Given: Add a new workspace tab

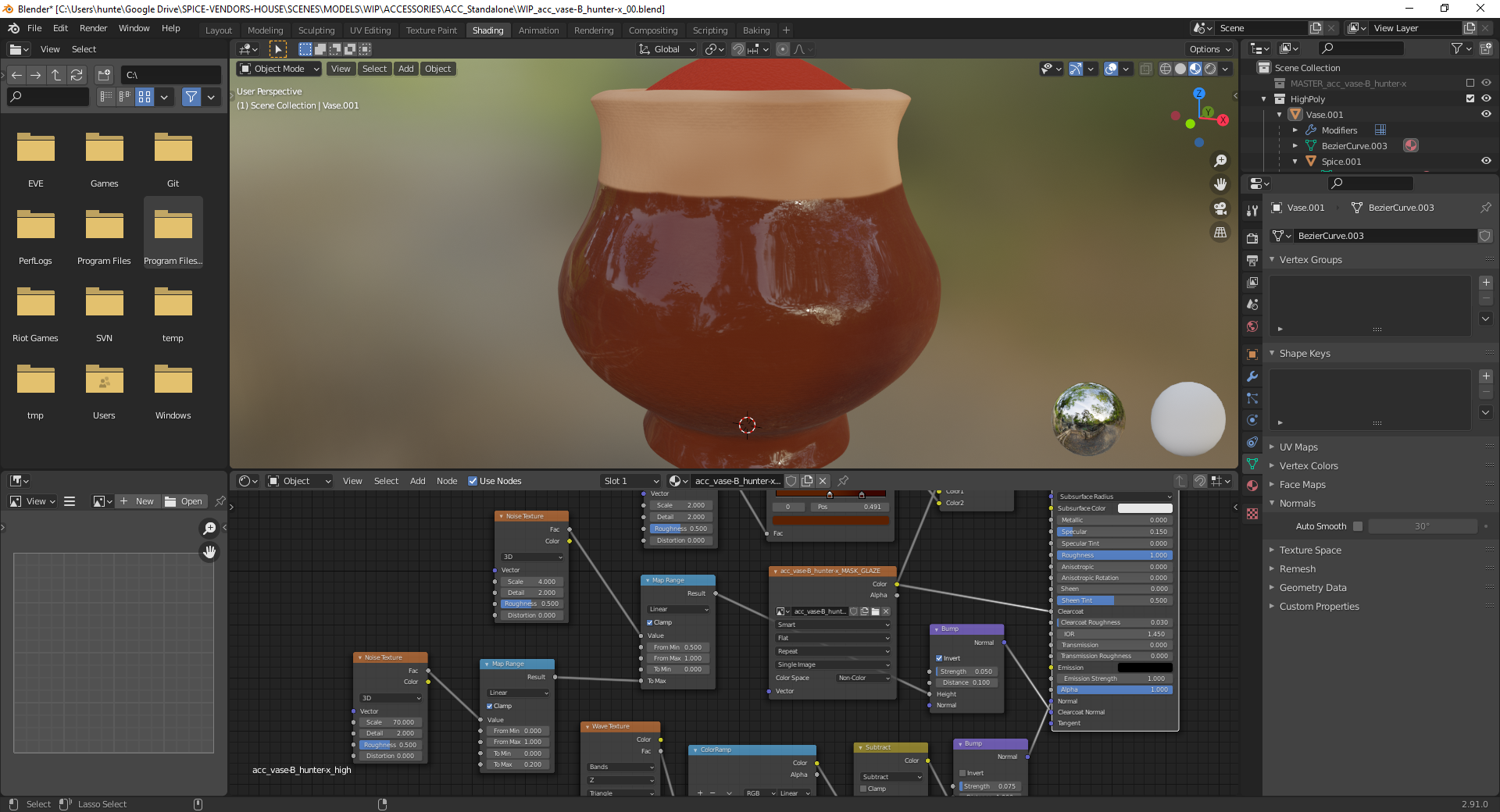Looking at the screenshot, I should click(786, 30).
